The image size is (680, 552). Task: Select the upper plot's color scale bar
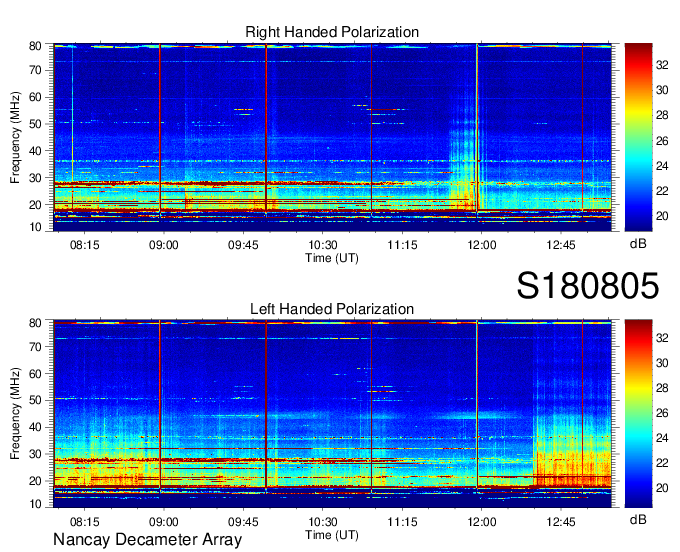[638, 137]
